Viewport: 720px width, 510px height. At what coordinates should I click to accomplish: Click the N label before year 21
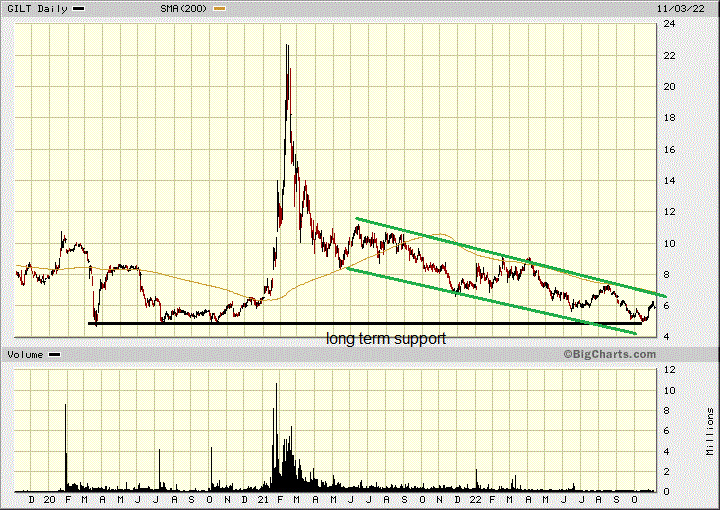(x=227, y=500)
